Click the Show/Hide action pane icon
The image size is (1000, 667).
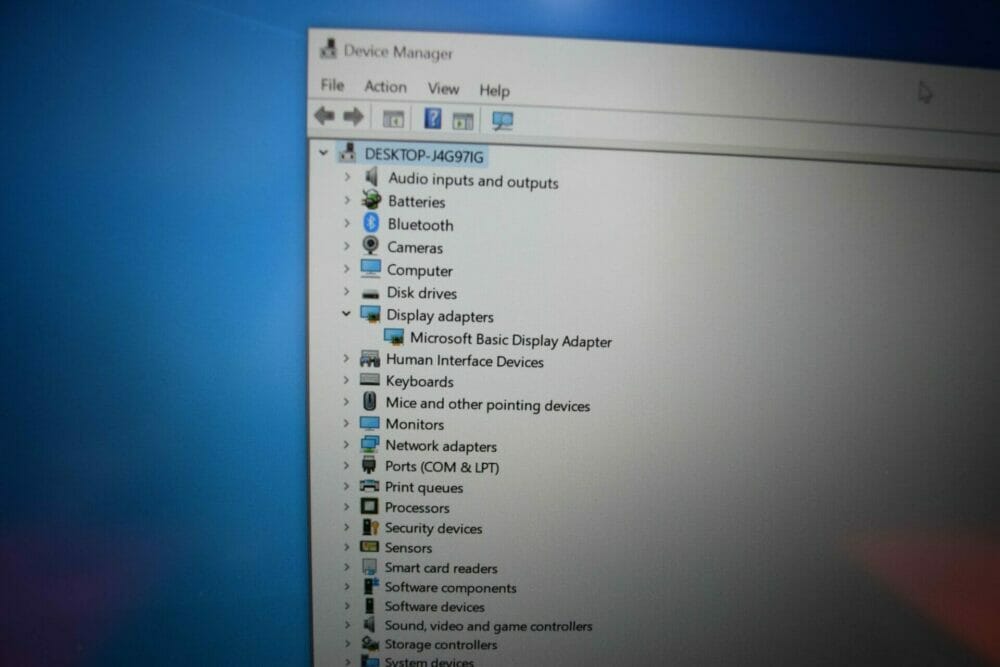click(462, 121)
